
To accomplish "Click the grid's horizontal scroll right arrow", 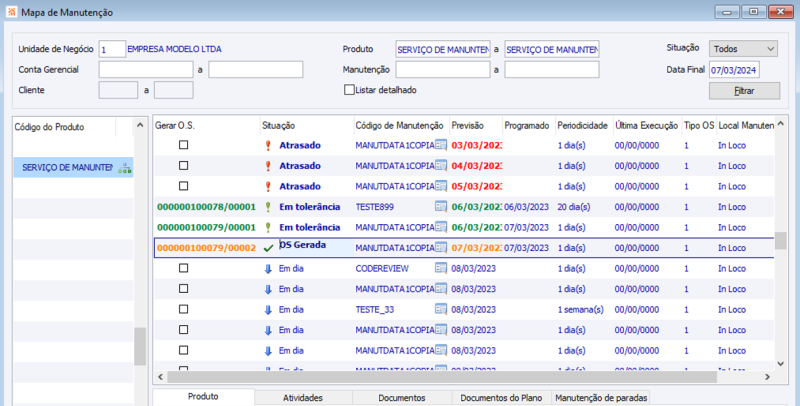I will 767,377.
